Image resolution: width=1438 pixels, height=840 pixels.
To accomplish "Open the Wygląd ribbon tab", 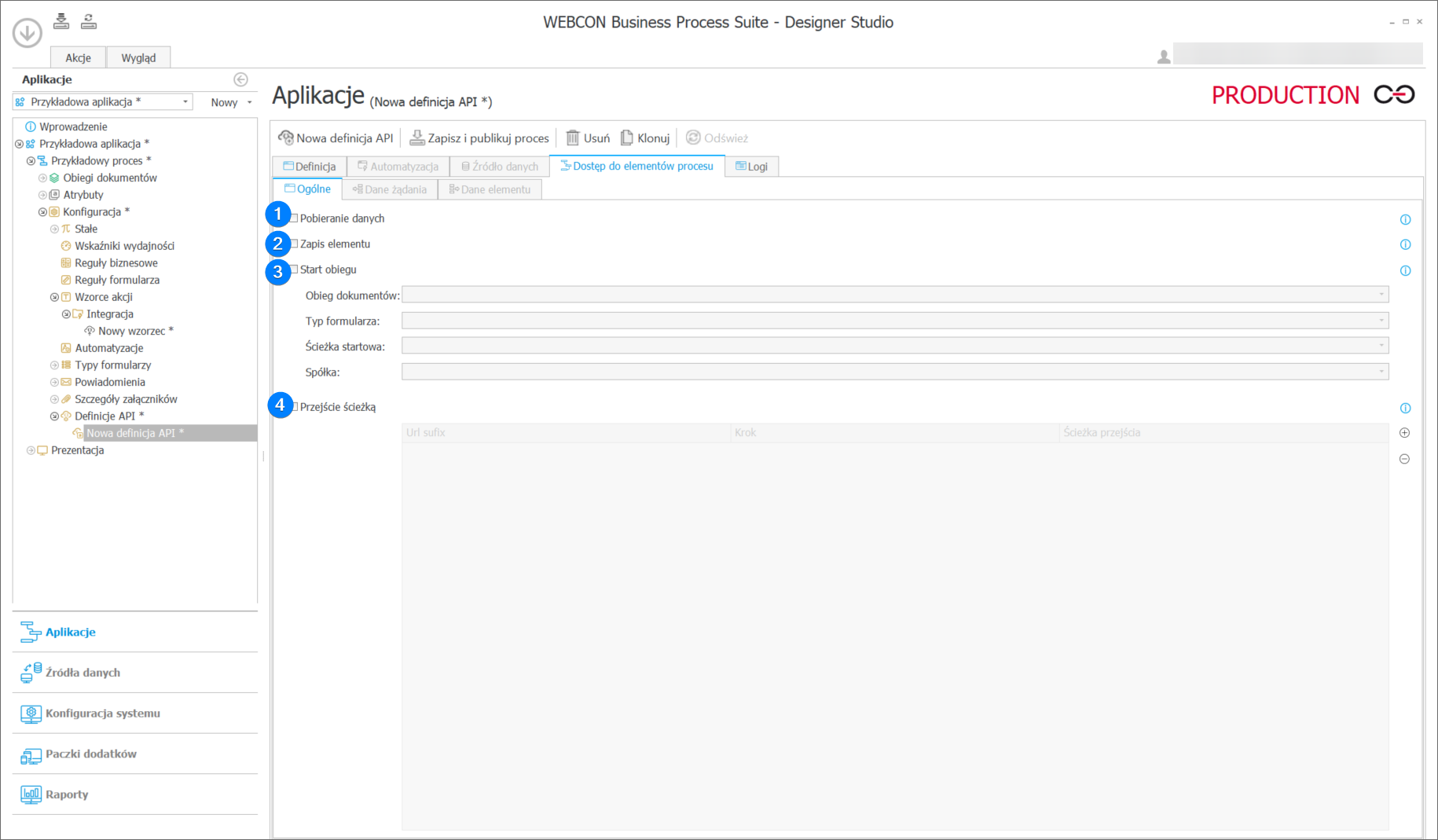I will pyautogui.click(x=138, y=57).
